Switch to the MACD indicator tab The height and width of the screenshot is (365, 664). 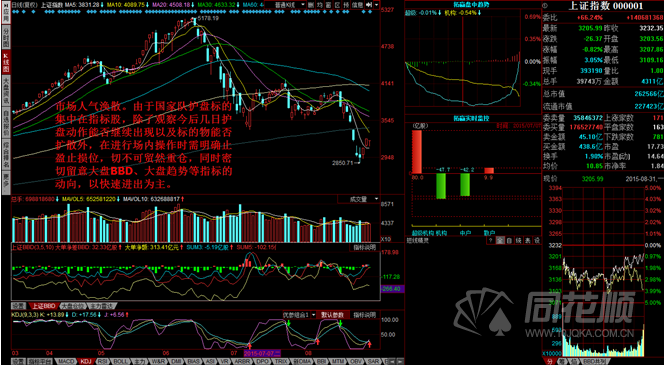(x=65, y=361)
